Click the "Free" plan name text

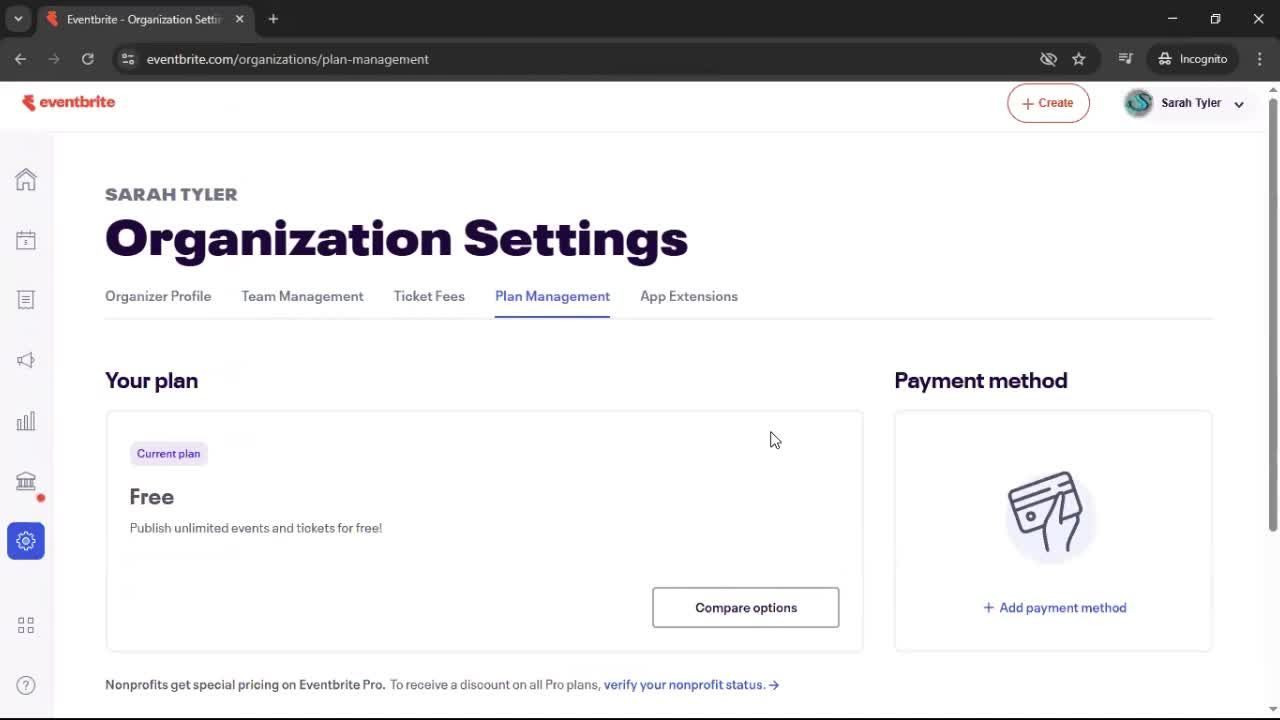pyautogui.click(x=152, y=497)
